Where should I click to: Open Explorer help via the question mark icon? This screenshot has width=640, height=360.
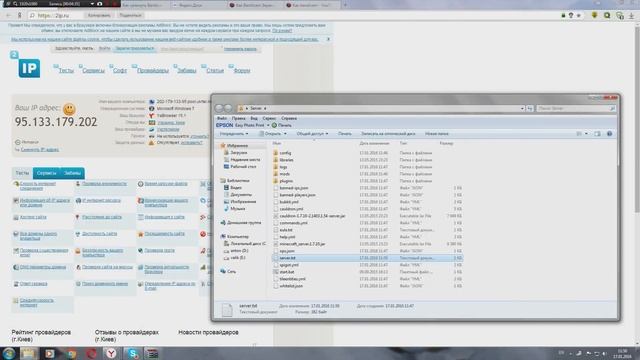click(x=609, y=134)
